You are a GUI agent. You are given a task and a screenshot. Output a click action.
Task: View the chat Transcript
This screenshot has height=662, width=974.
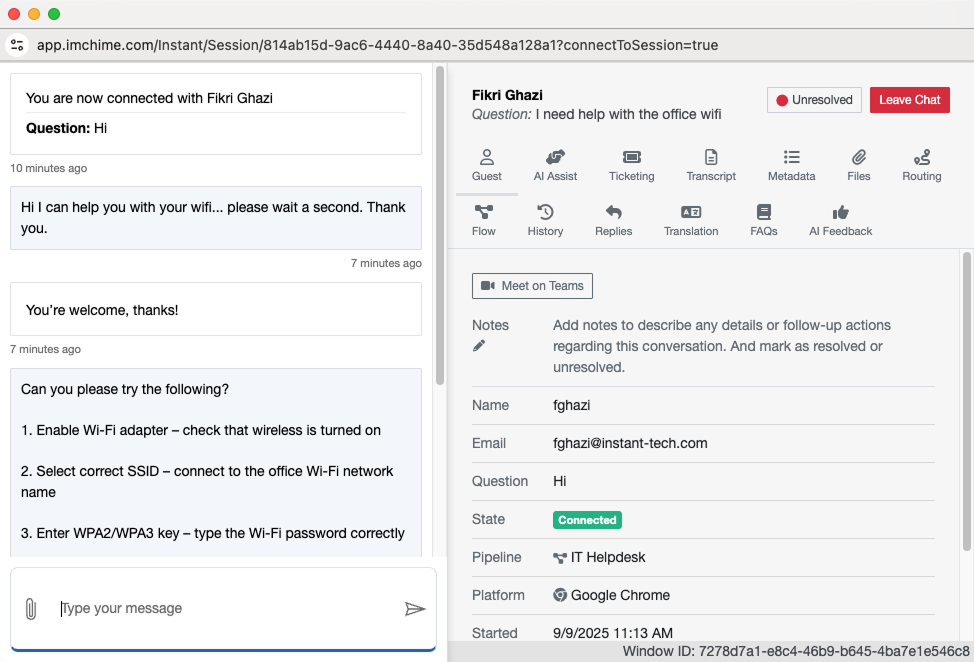(x=711, y=166)
